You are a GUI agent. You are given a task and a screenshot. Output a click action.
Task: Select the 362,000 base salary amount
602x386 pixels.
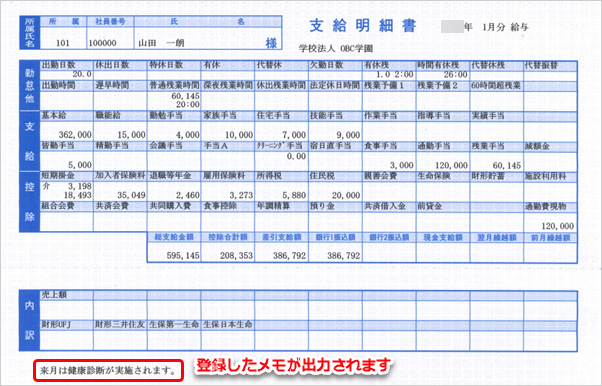(x=75, y=135)
